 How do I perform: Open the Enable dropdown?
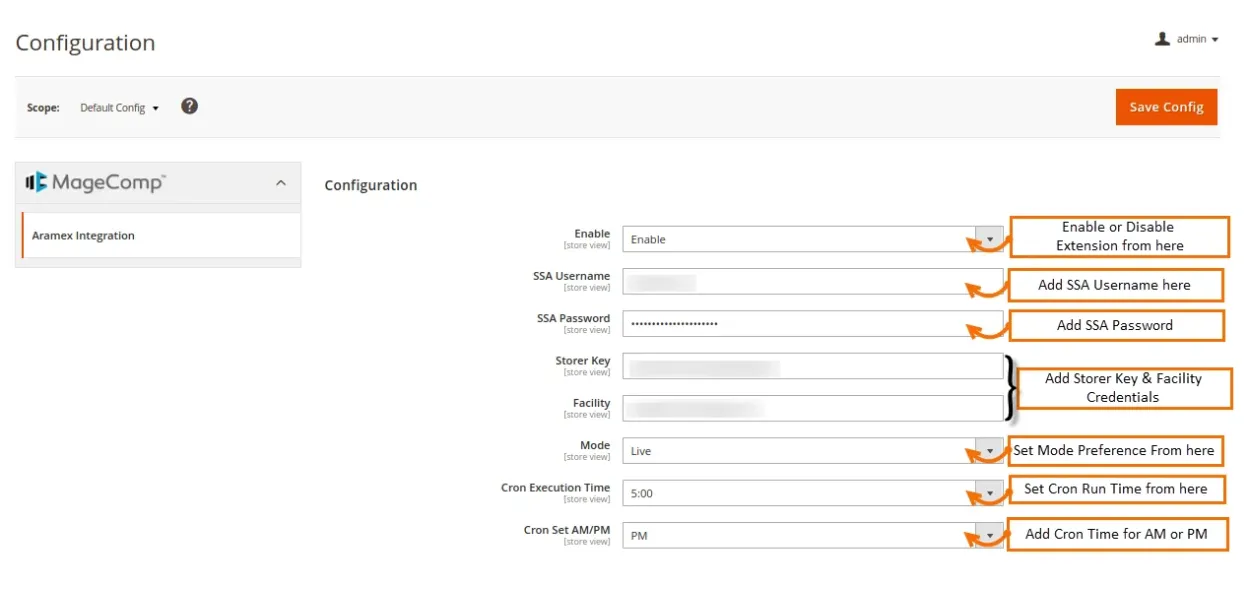pos(812,240)
